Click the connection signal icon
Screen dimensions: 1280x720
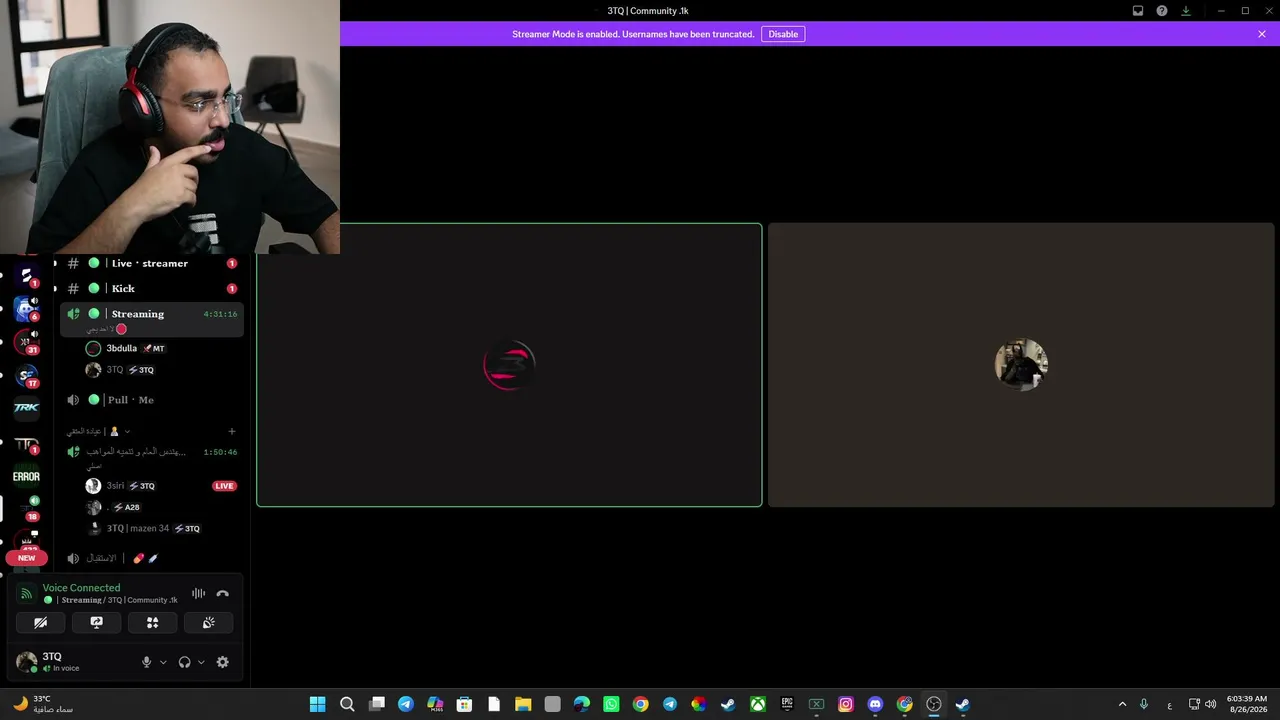coord(27,593)
